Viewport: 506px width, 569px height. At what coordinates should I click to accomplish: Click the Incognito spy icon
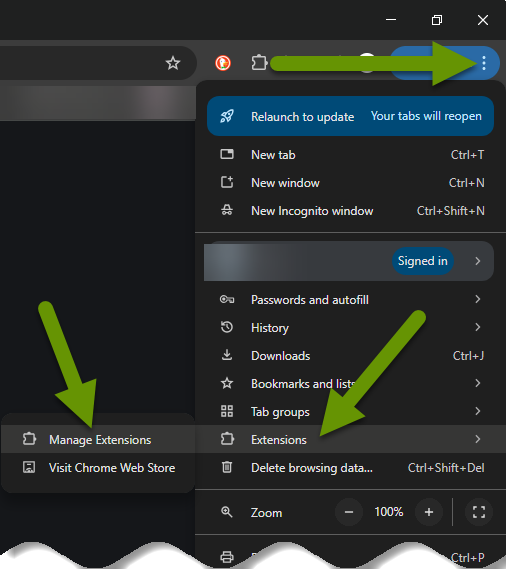[x=227, y=210]
